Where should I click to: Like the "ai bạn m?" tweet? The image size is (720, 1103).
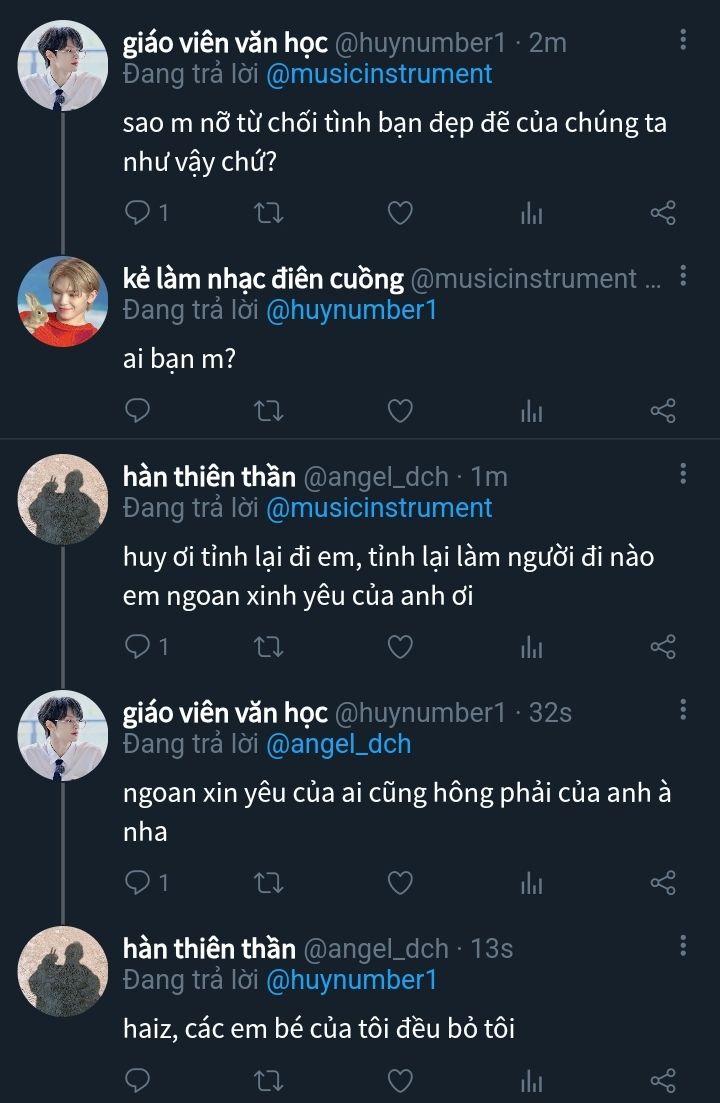tap(400, 410)
